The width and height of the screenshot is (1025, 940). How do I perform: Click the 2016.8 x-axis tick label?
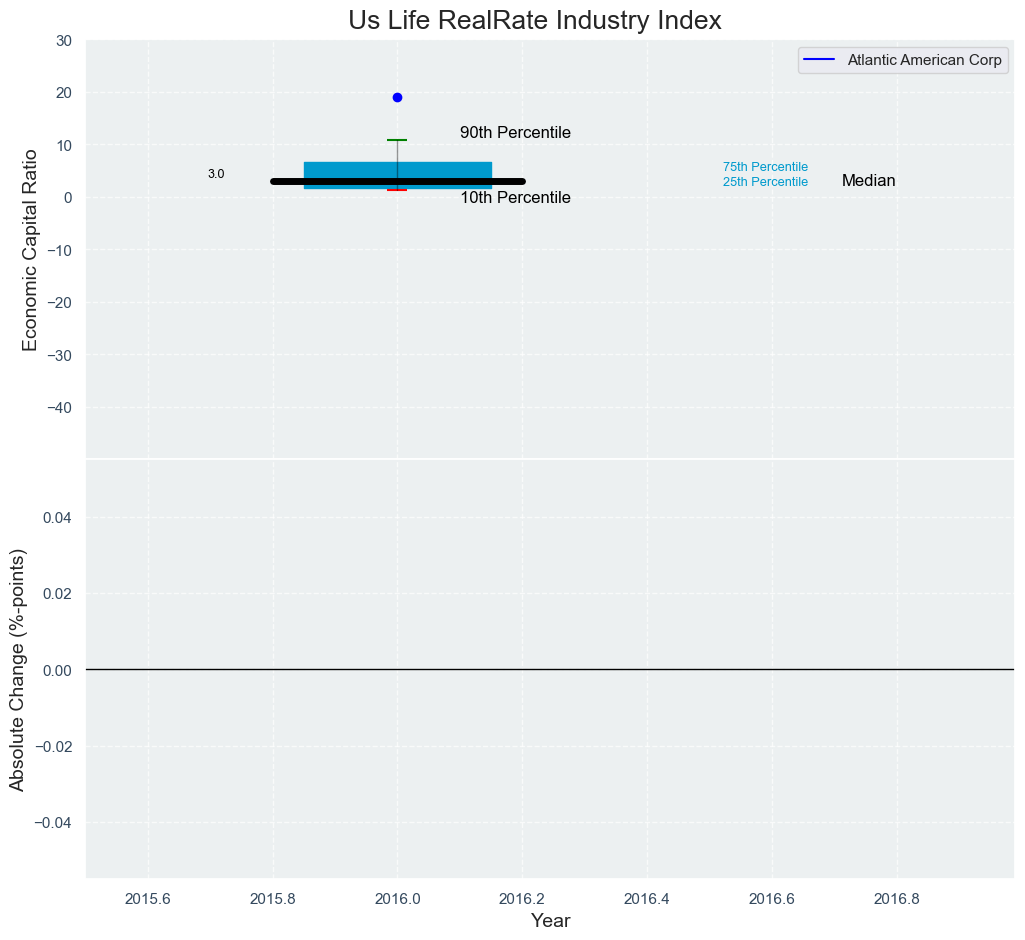(x=896, y=897)
